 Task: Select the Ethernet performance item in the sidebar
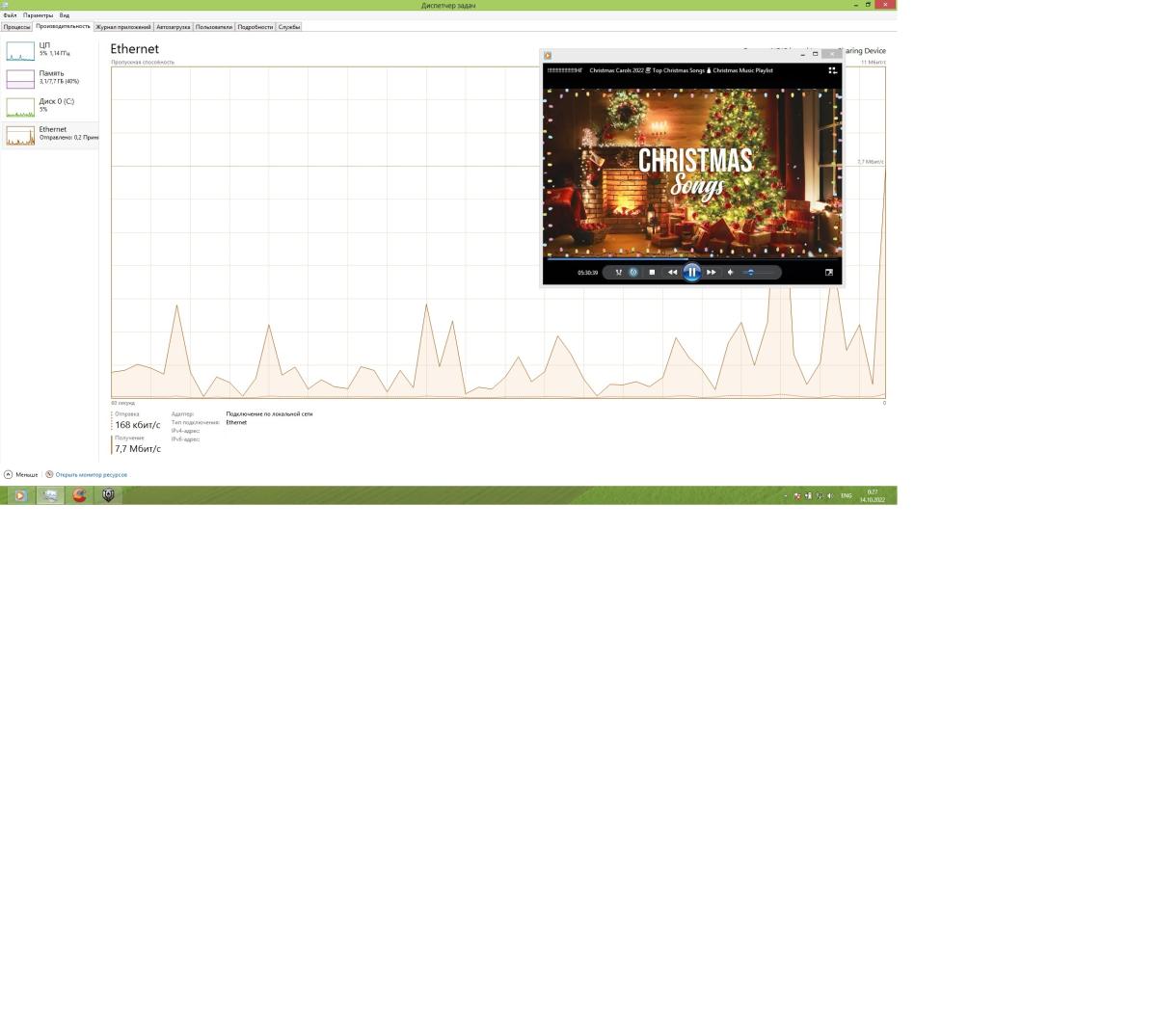pos(50,134)
